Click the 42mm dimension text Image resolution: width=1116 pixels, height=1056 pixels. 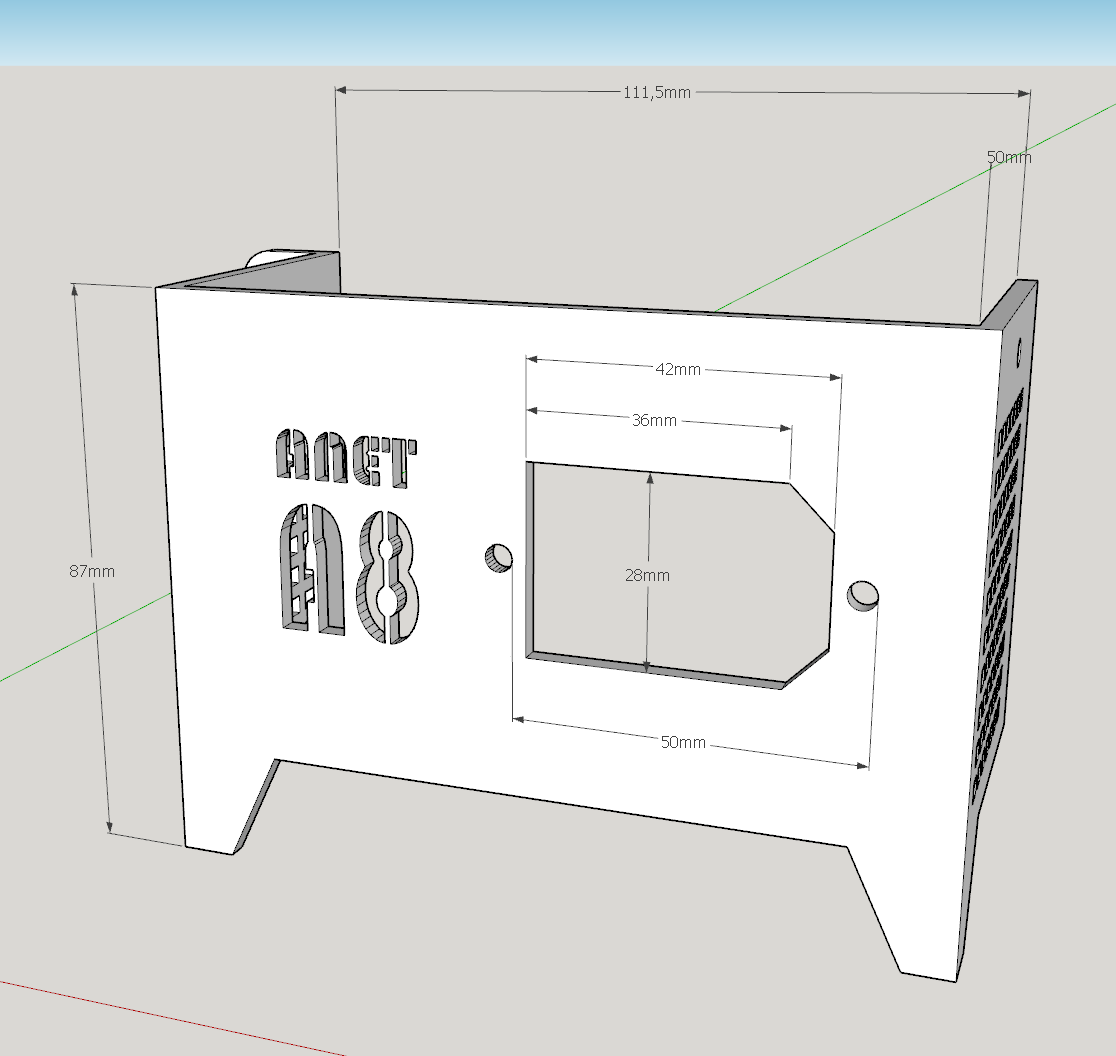(x=678, y=369)
